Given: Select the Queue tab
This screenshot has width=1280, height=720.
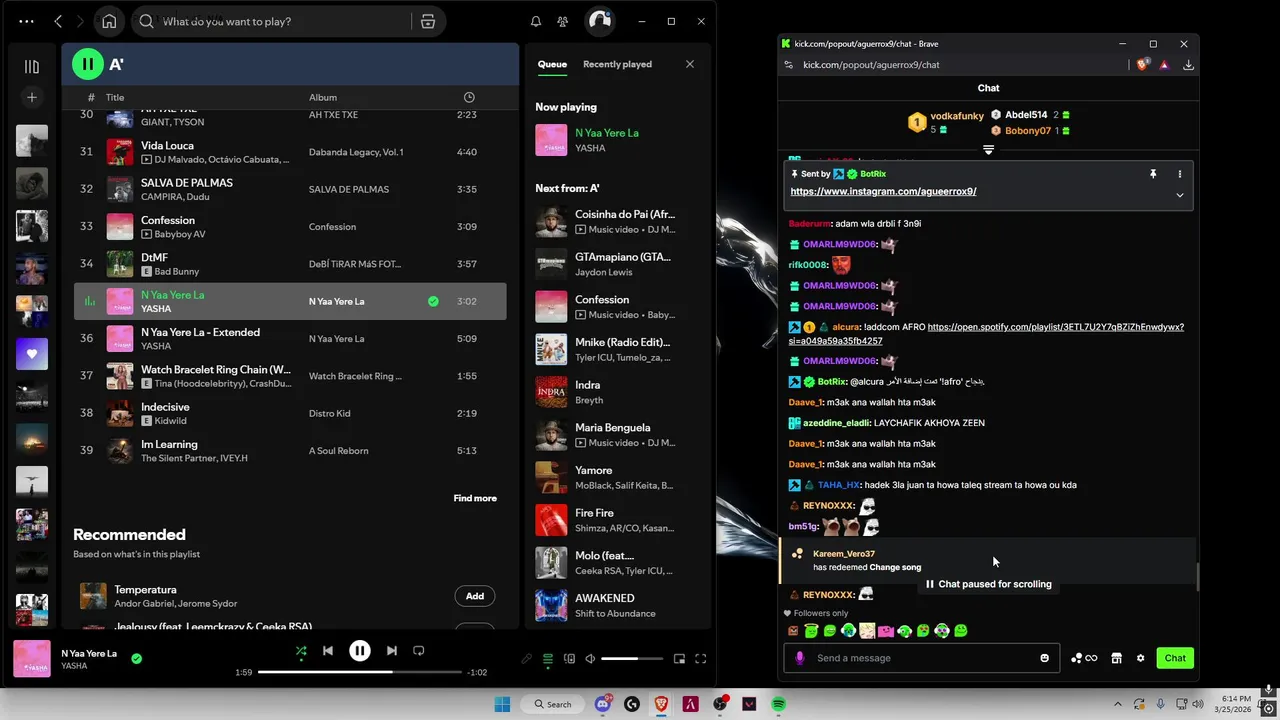Looking at the screenshot, I should click(x=552, y=64).
